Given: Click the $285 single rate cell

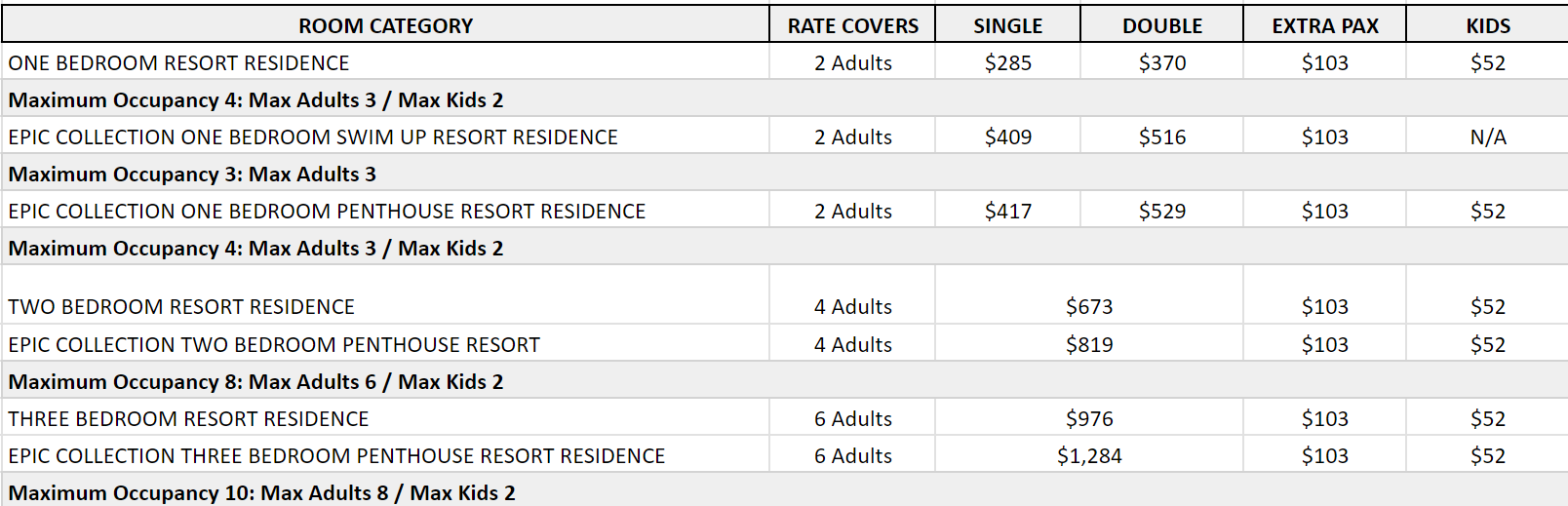Looking at the screenshot, I should coord(1007,62).
